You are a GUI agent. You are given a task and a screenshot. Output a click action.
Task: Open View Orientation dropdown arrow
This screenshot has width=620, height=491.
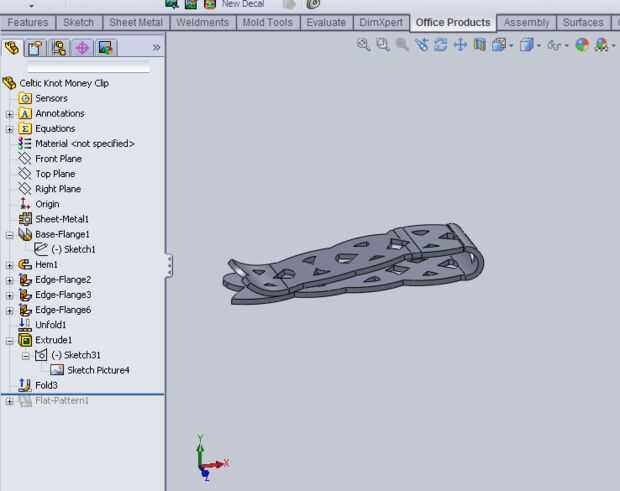pos(511,46)
